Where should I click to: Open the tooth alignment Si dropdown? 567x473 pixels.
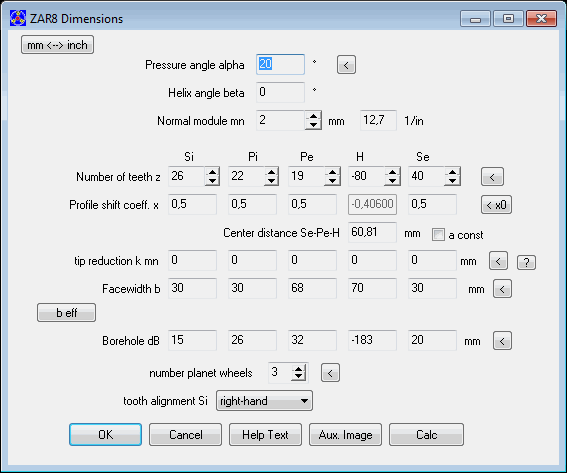pos(264,401)
